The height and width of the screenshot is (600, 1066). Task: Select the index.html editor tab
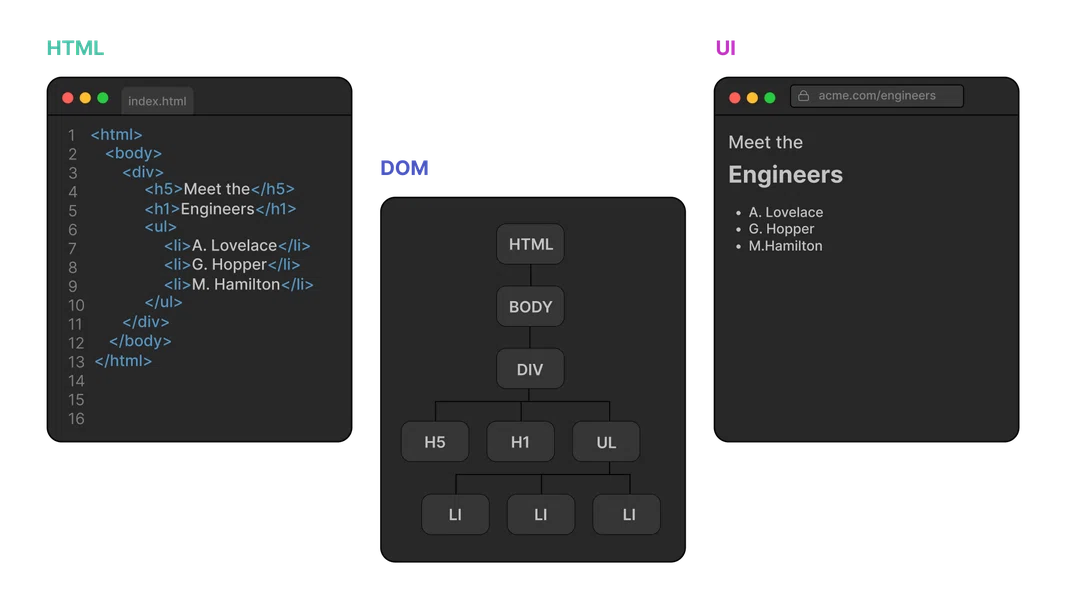(x=157, y=101)
